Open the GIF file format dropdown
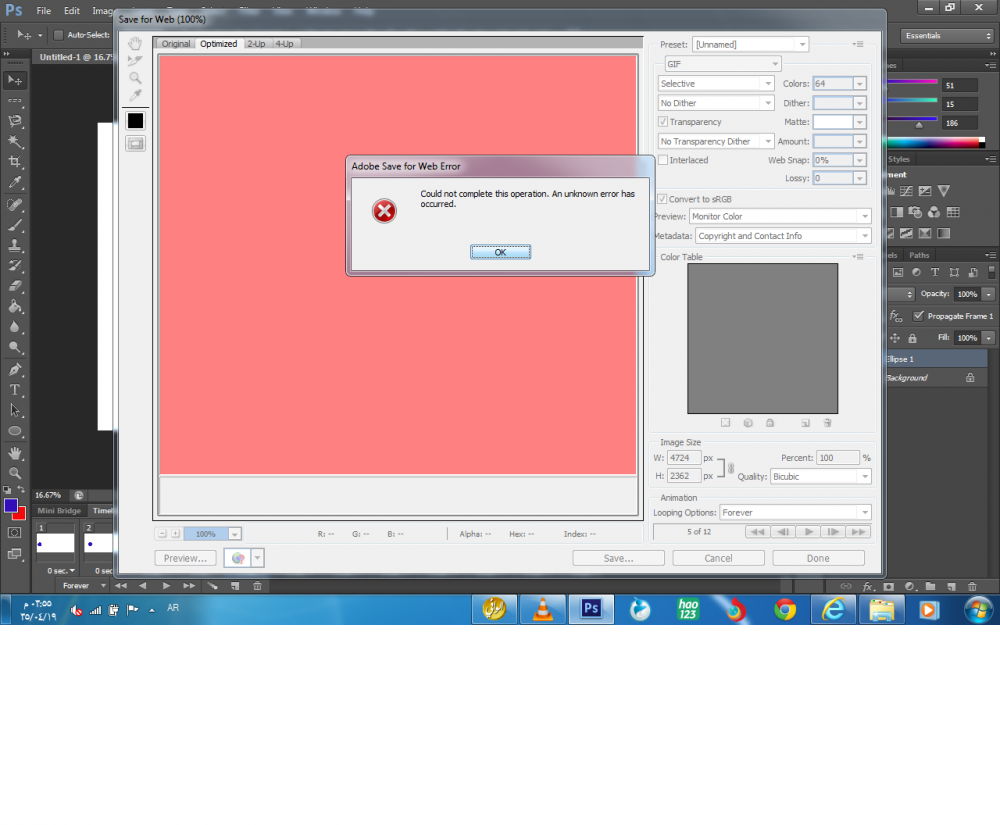The width and height of the screenshot is (1000, 825). point(718,63)
